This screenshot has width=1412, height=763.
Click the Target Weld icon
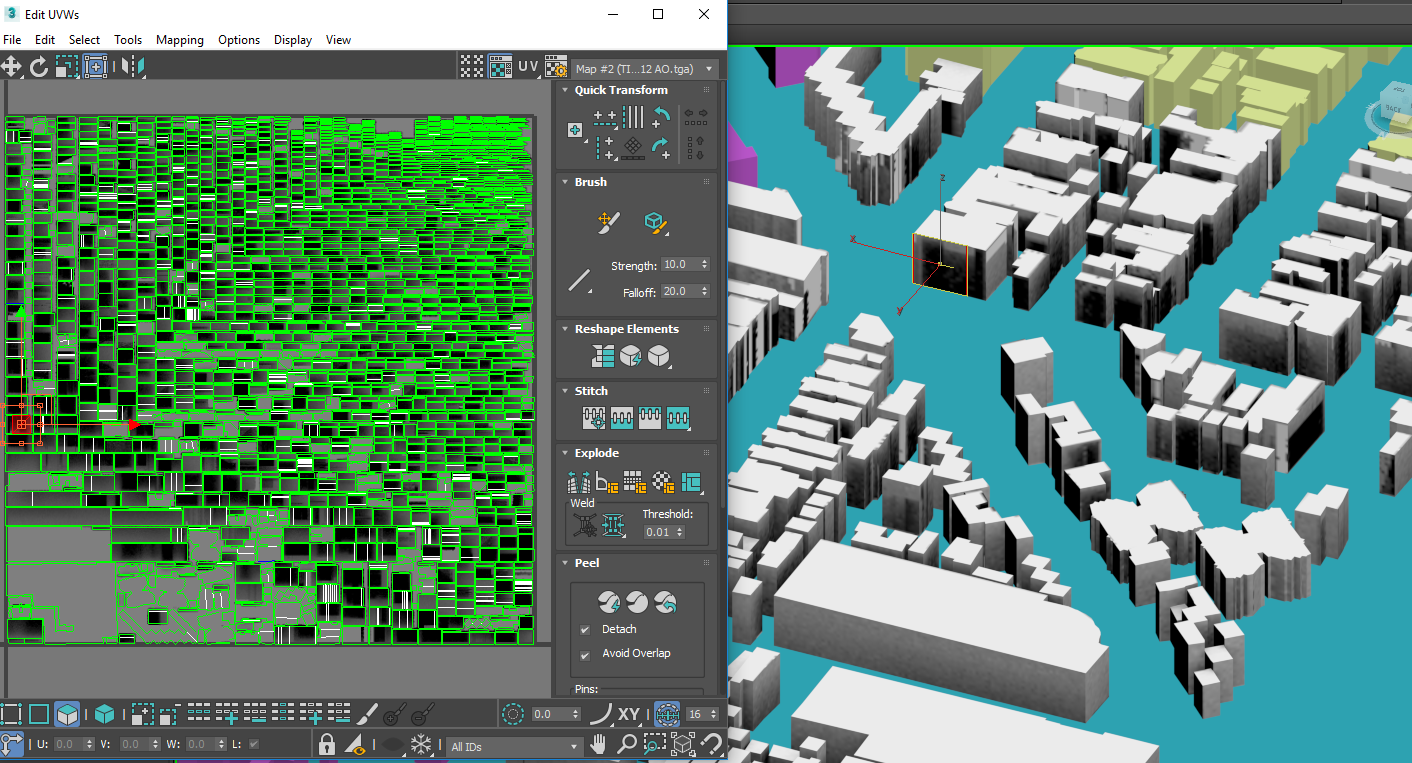pos(585,523)
